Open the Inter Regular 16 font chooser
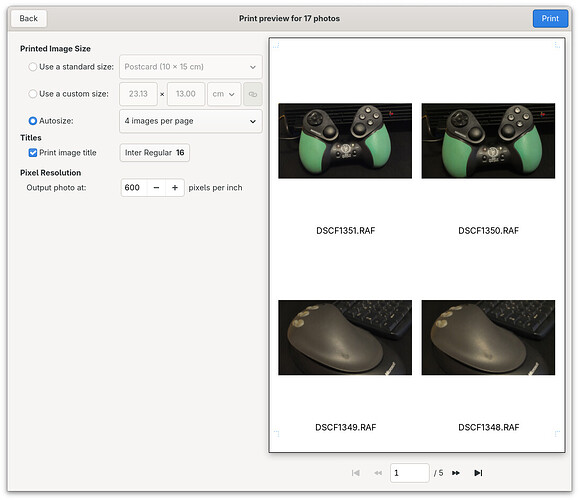This screenshot has width=579, height=500. pos(155,153)
